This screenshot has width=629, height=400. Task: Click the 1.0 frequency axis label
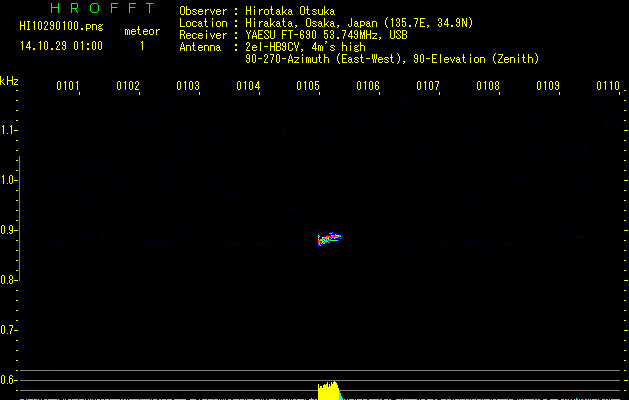pos(8,180)
